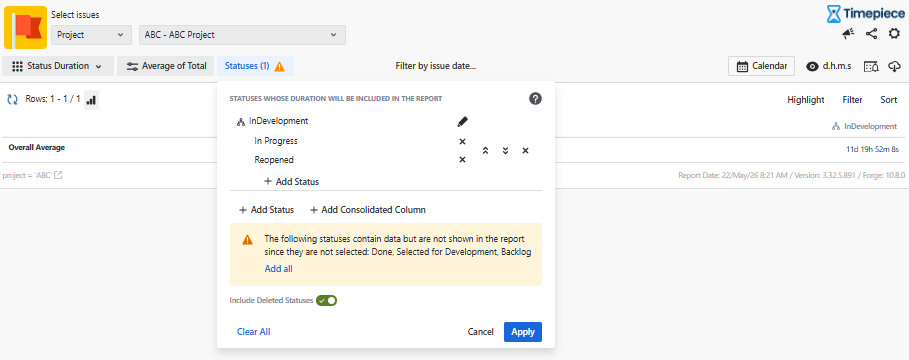The width and height of the screenshot is (909, 360).
Task: Open the settings gear icon
Action: [895, 34]
